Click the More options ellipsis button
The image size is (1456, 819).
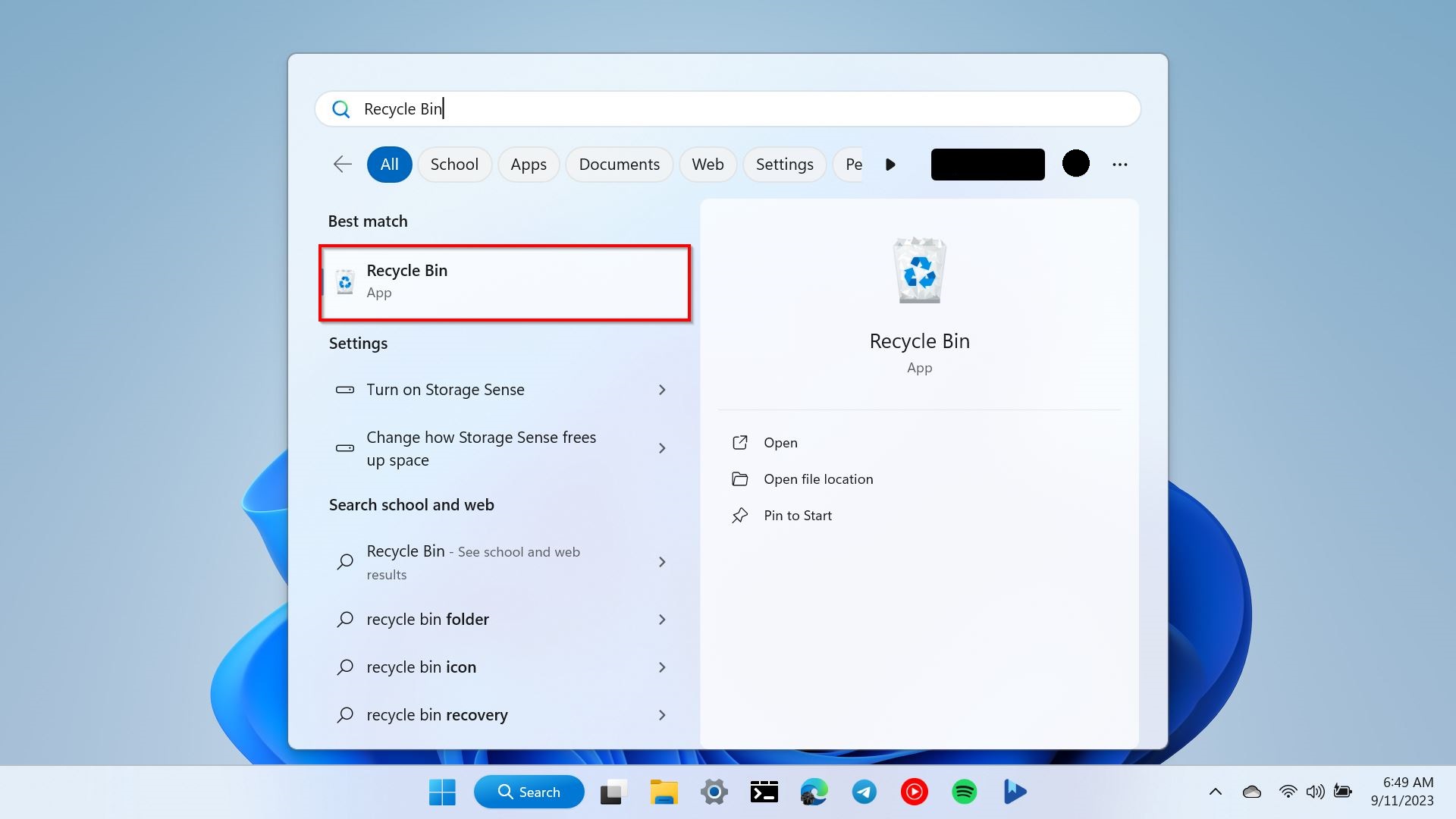1119,164
